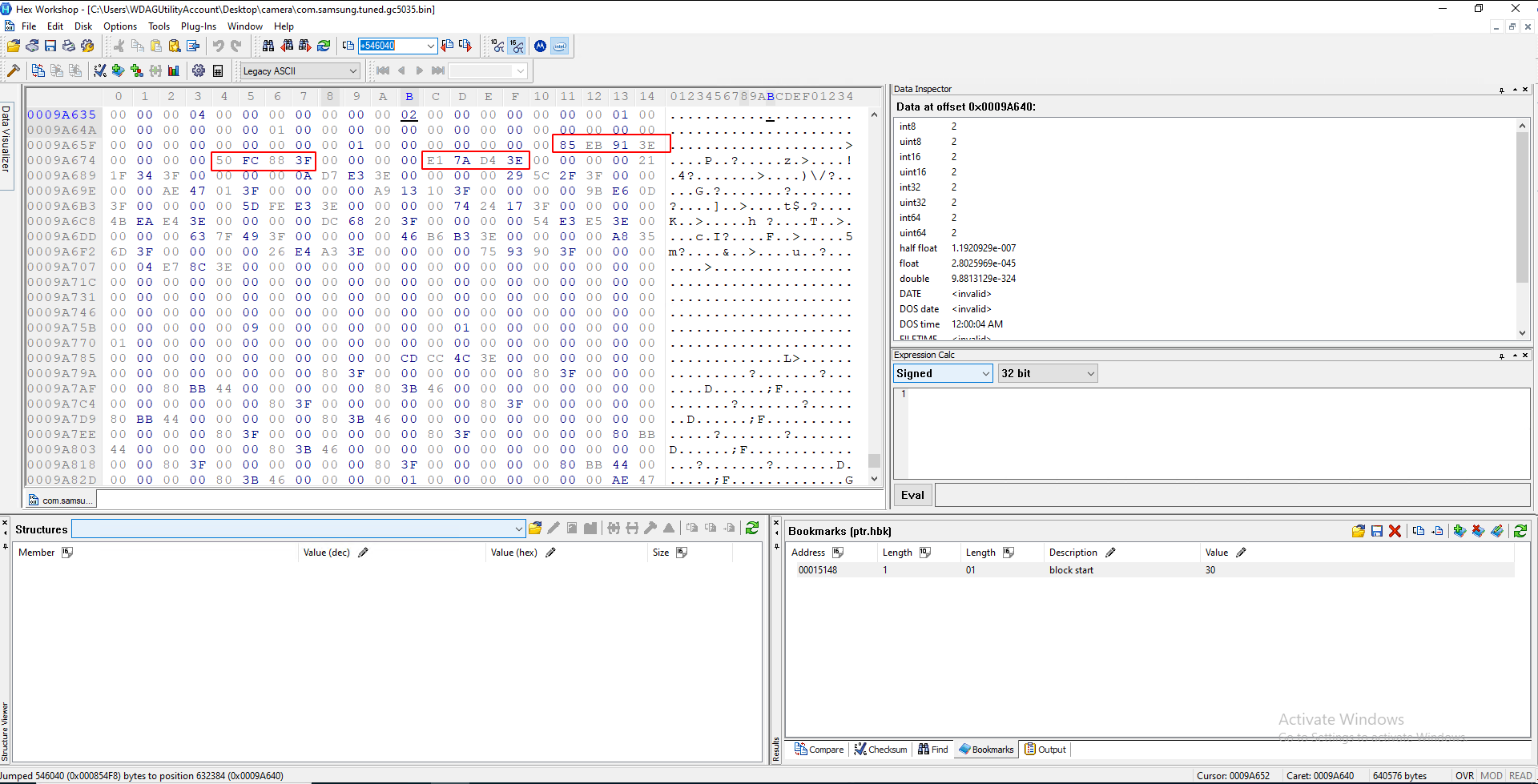Toggle the decimal (10) offset display icon
Screen dimensions: 1538x784
click(498, 46)
